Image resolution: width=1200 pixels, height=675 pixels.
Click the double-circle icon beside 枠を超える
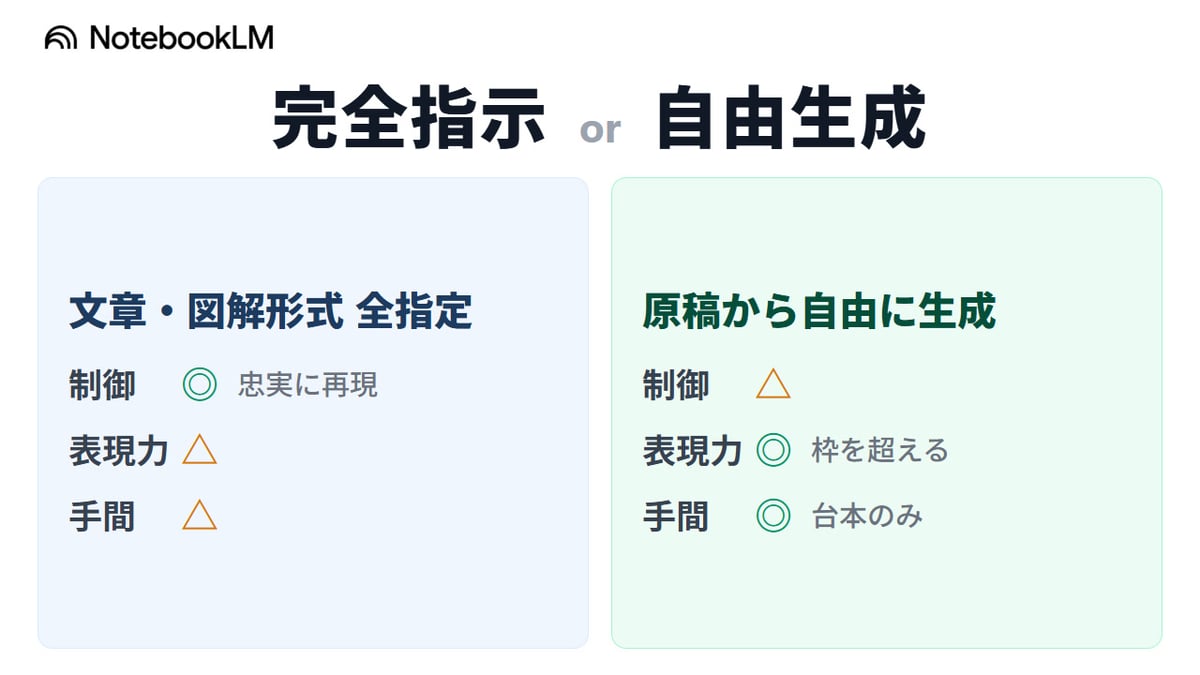click(x=773, y=451)
